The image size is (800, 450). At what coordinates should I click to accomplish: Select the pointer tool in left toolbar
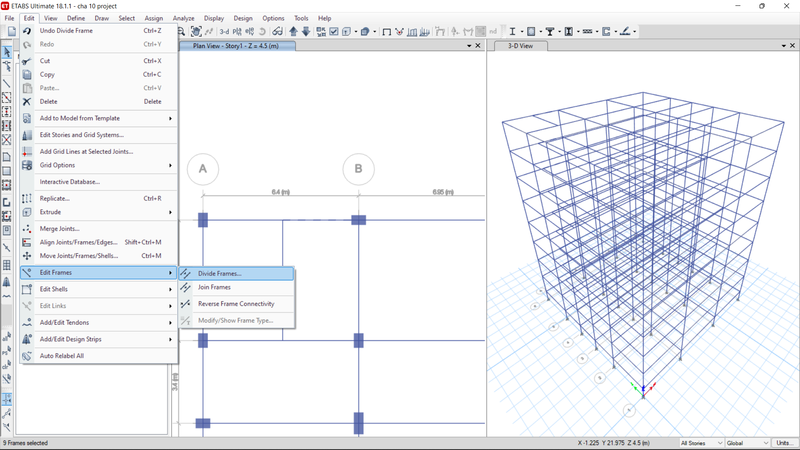pos(7,52)
